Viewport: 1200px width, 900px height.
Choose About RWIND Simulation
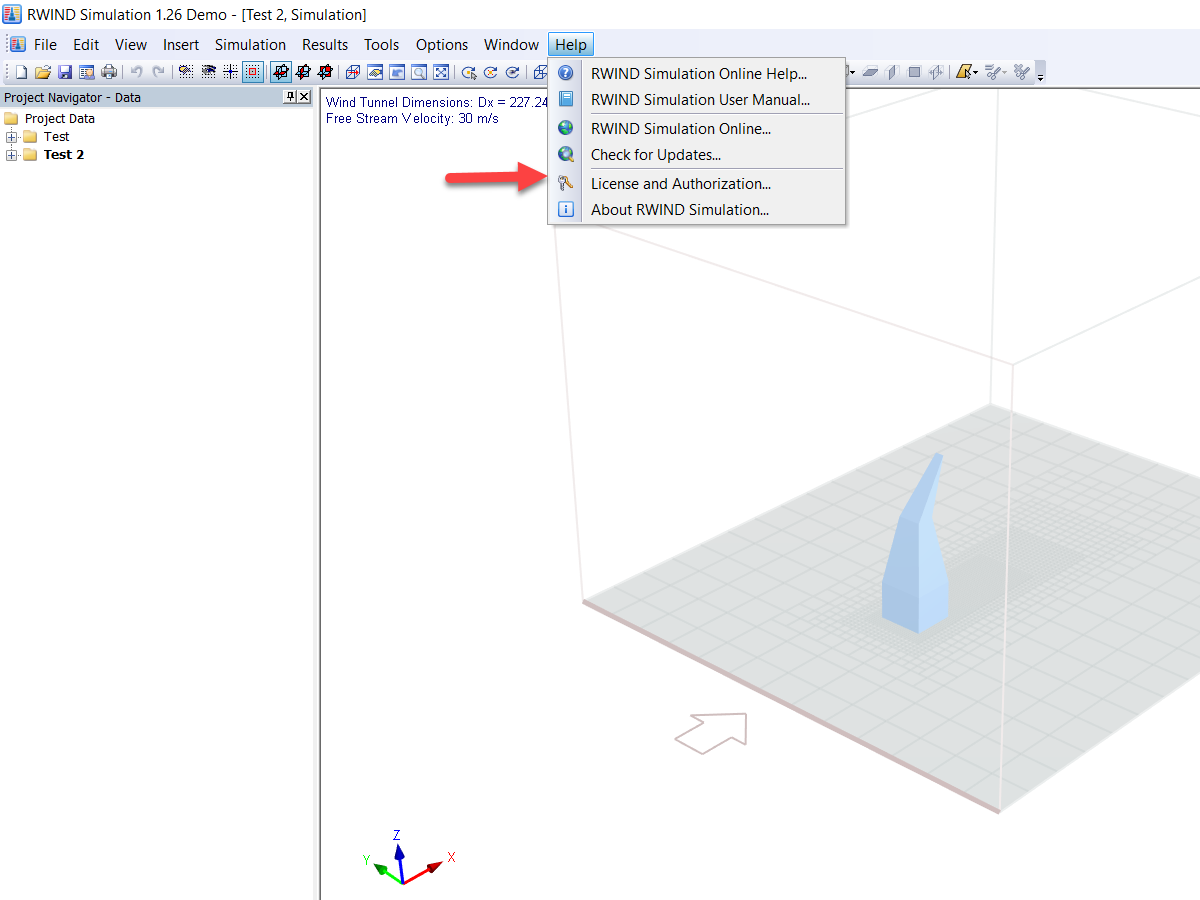[697, 209]
